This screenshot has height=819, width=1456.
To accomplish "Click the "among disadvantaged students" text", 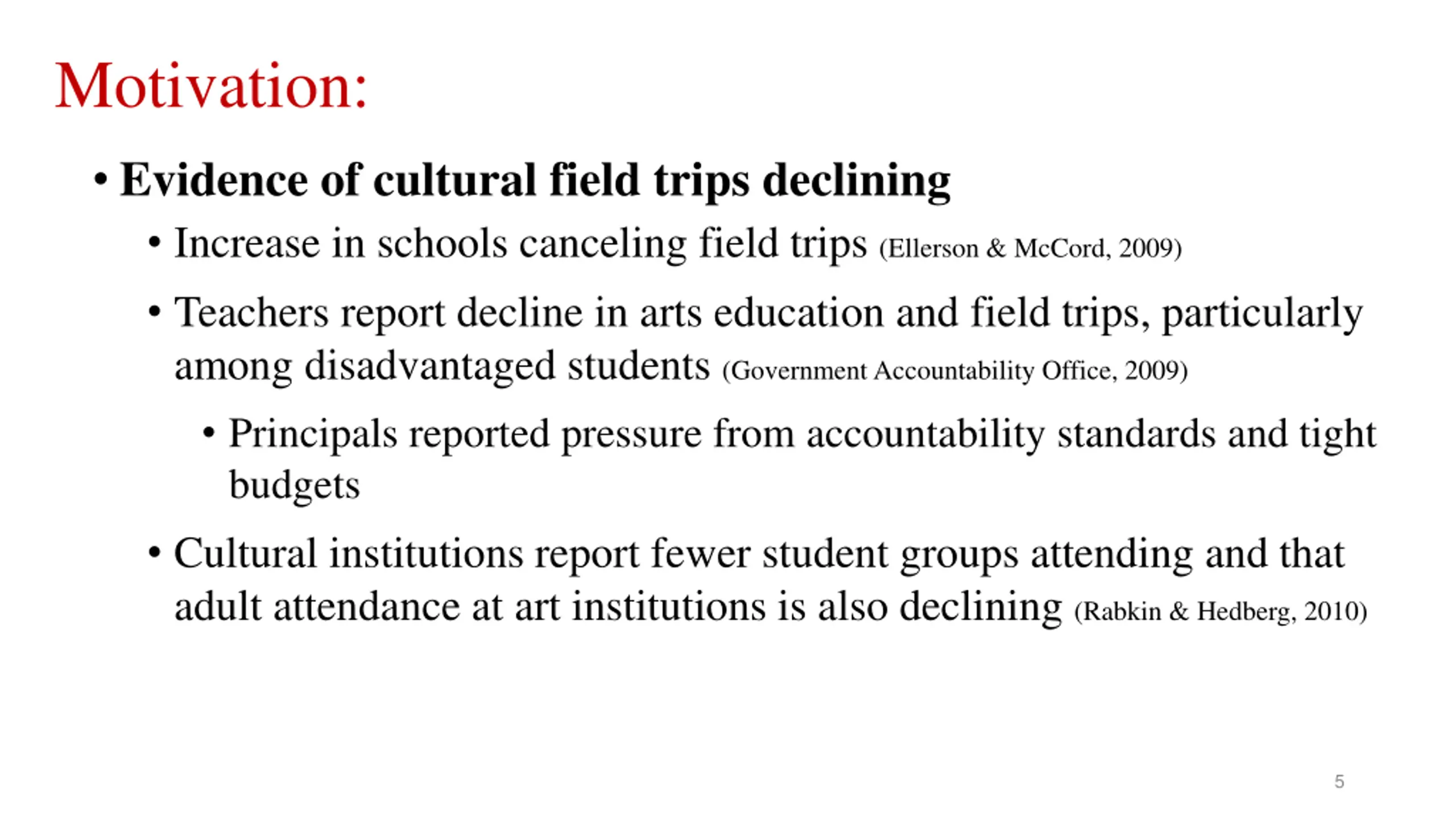I will (442, 366).
